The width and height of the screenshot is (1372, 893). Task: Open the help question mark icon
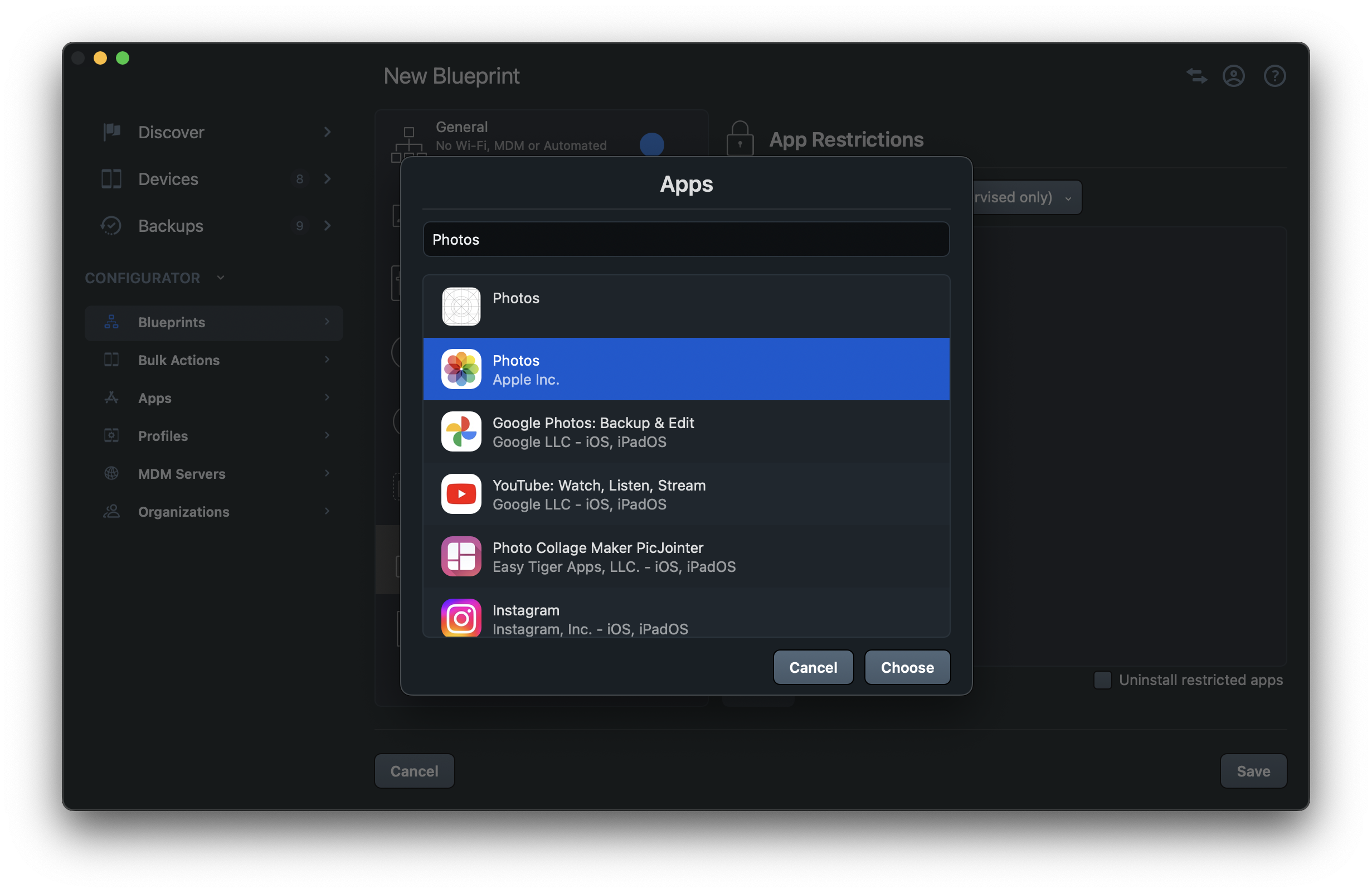coord(1274,75)
